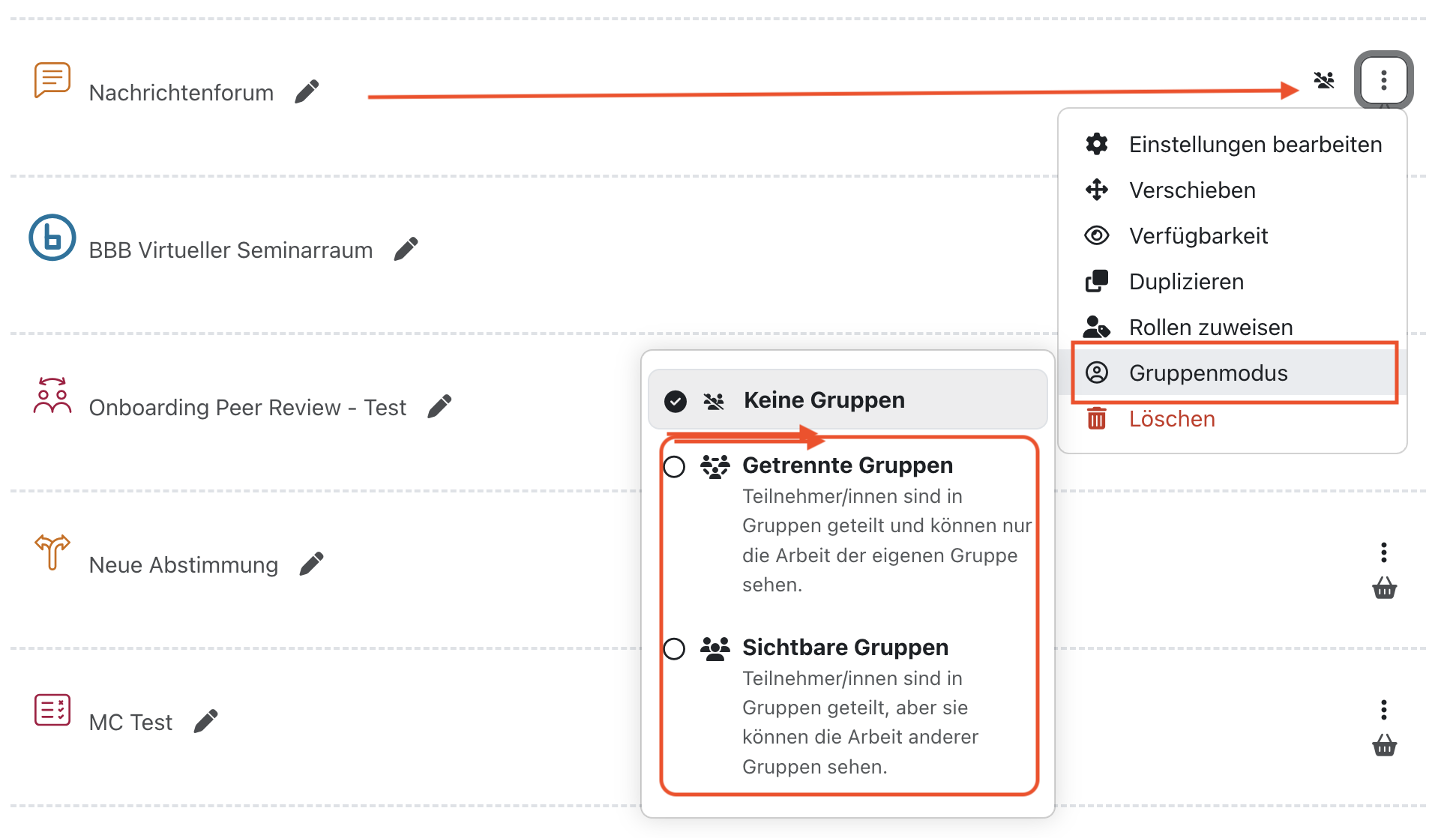Select the Getrennte Gruppen radio option
This screenshot has height=838, width=1456.
click(x=675, y=466)
